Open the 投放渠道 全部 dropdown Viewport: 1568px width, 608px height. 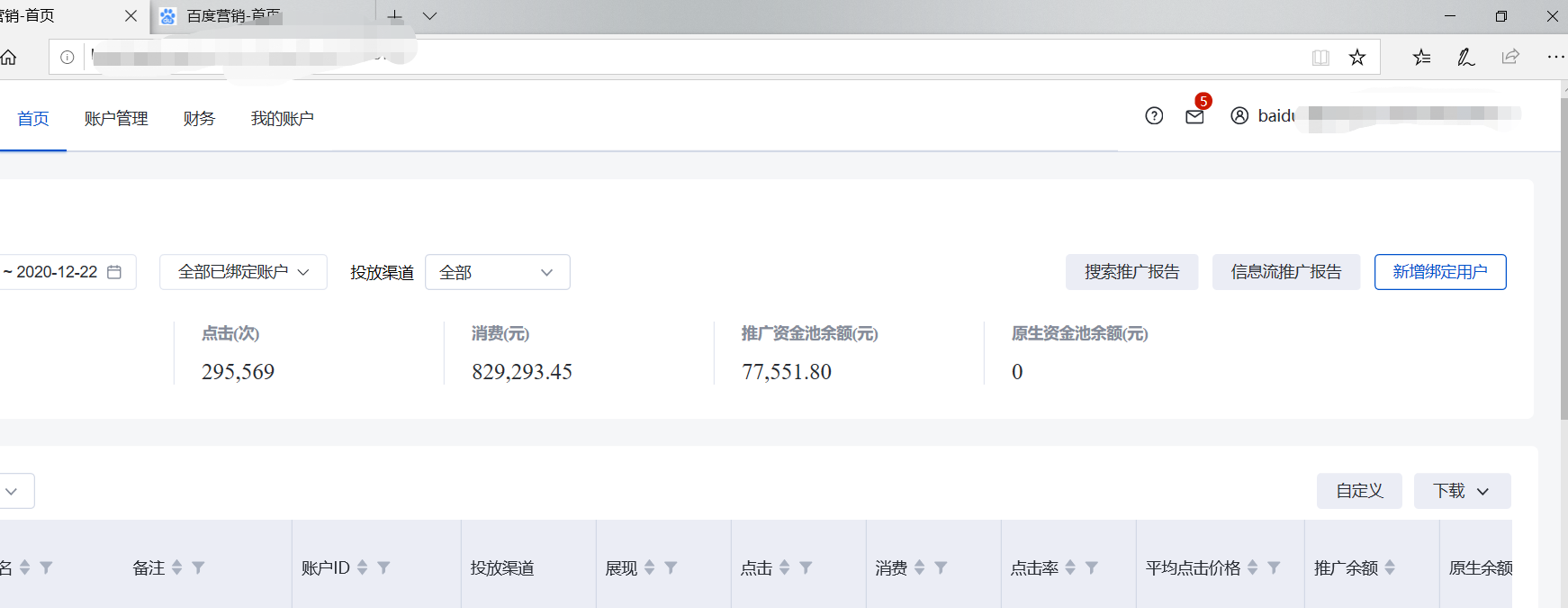click(x=497, y=272)
